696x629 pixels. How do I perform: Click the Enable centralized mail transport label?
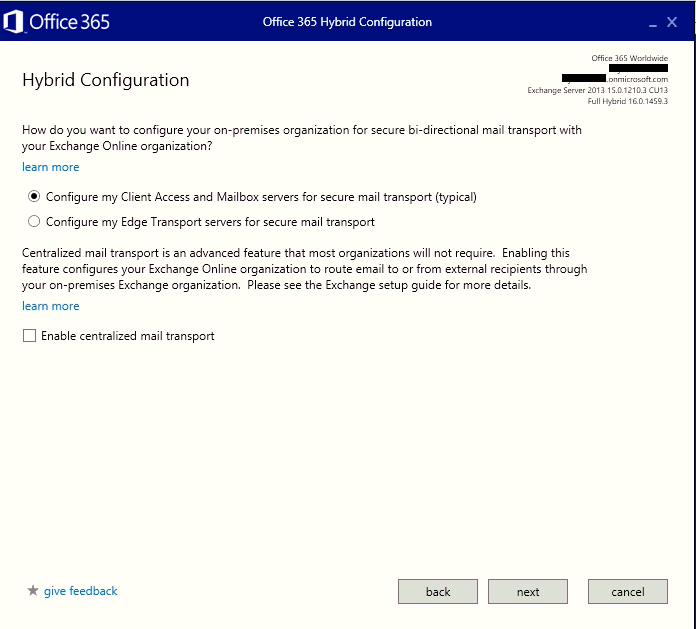(x=128, y=336)
